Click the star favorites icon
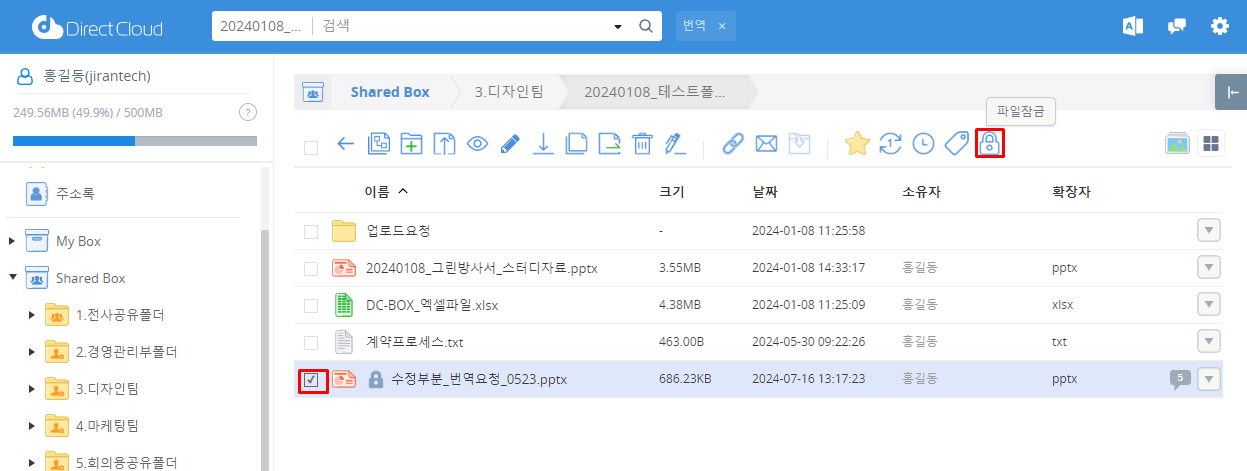This screenshot has width=1247, height=471. pyautogui.click(x=857, y=144)
